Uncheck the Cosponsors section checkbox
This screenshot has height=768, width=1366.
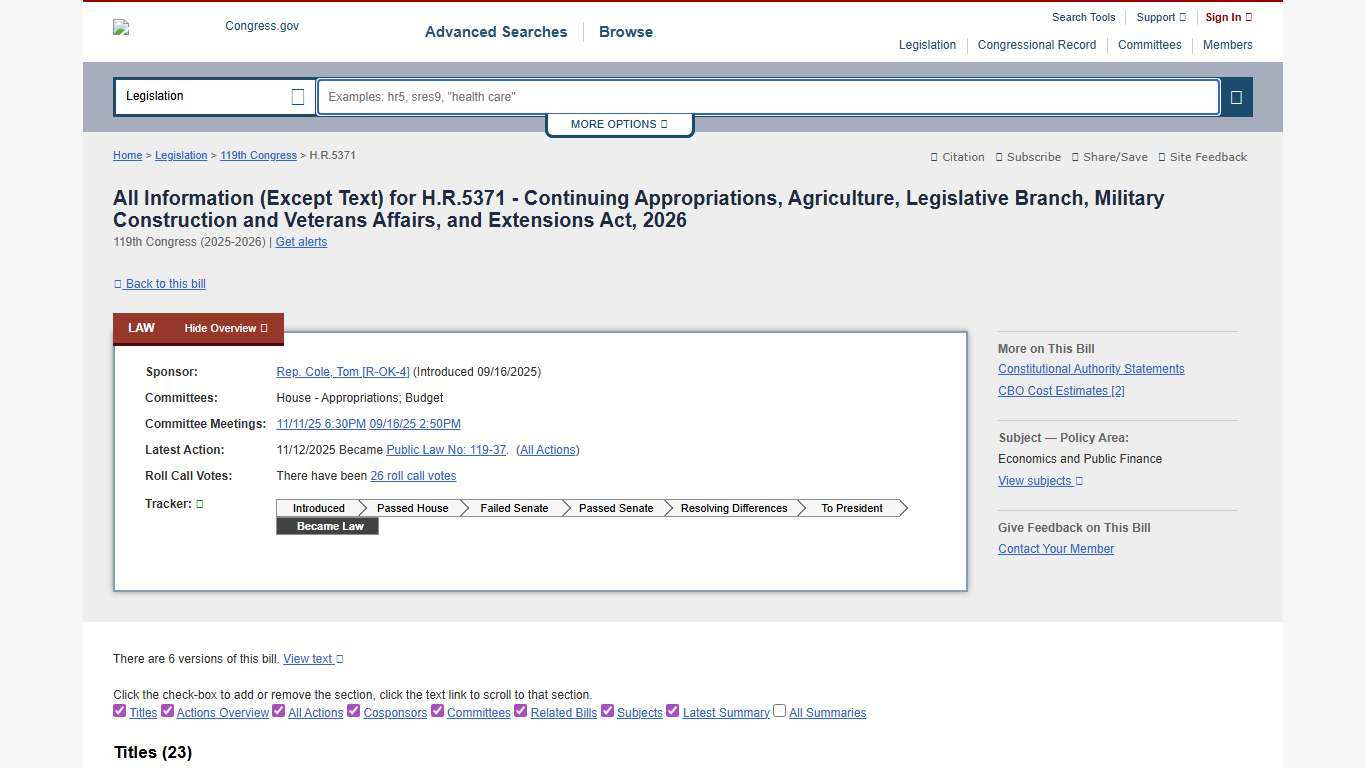coord(353,711)
